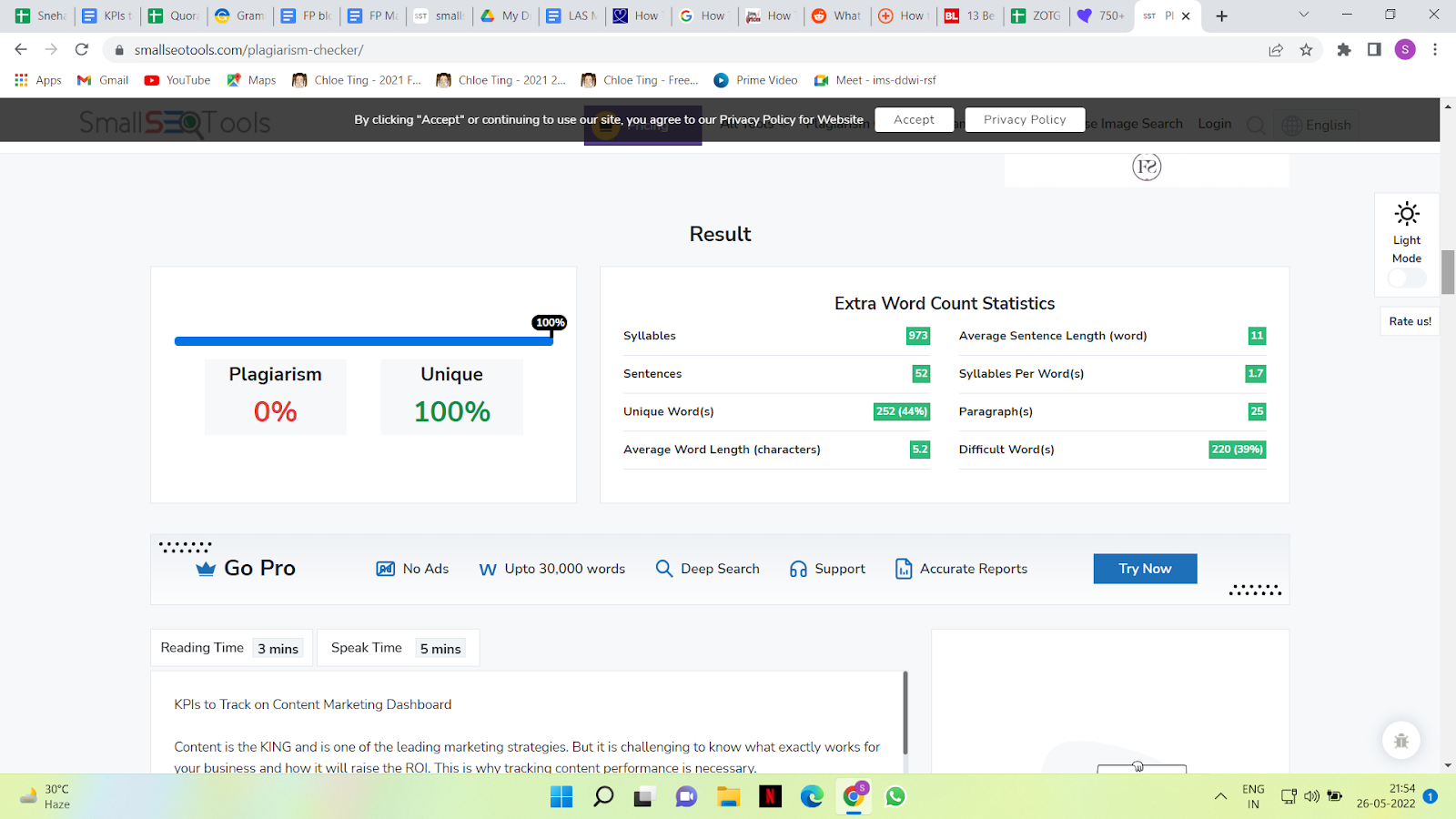Click the Unique Word(s) 252 (44%) badge
This screenshot has height=819, width=1456.
[x=902, y=411]
